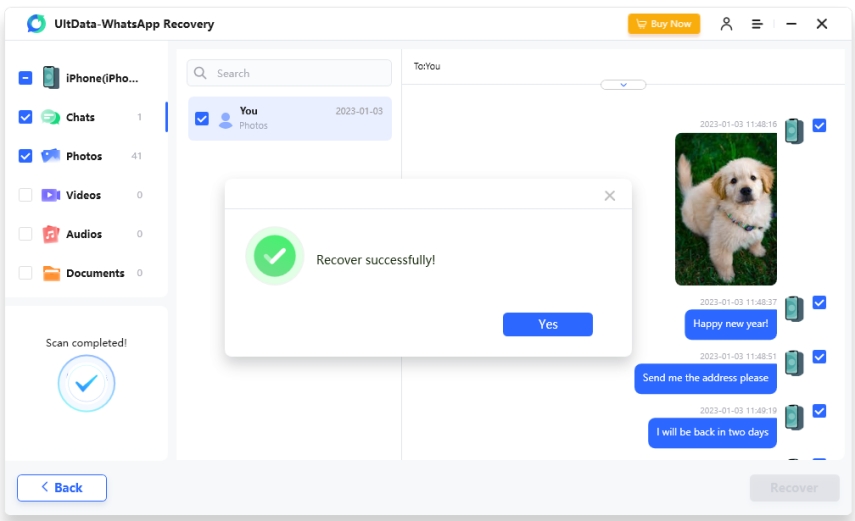The height and width of the screenshot is (521, 855).
Task: Select the Photos category label
Action: point(84,156)
